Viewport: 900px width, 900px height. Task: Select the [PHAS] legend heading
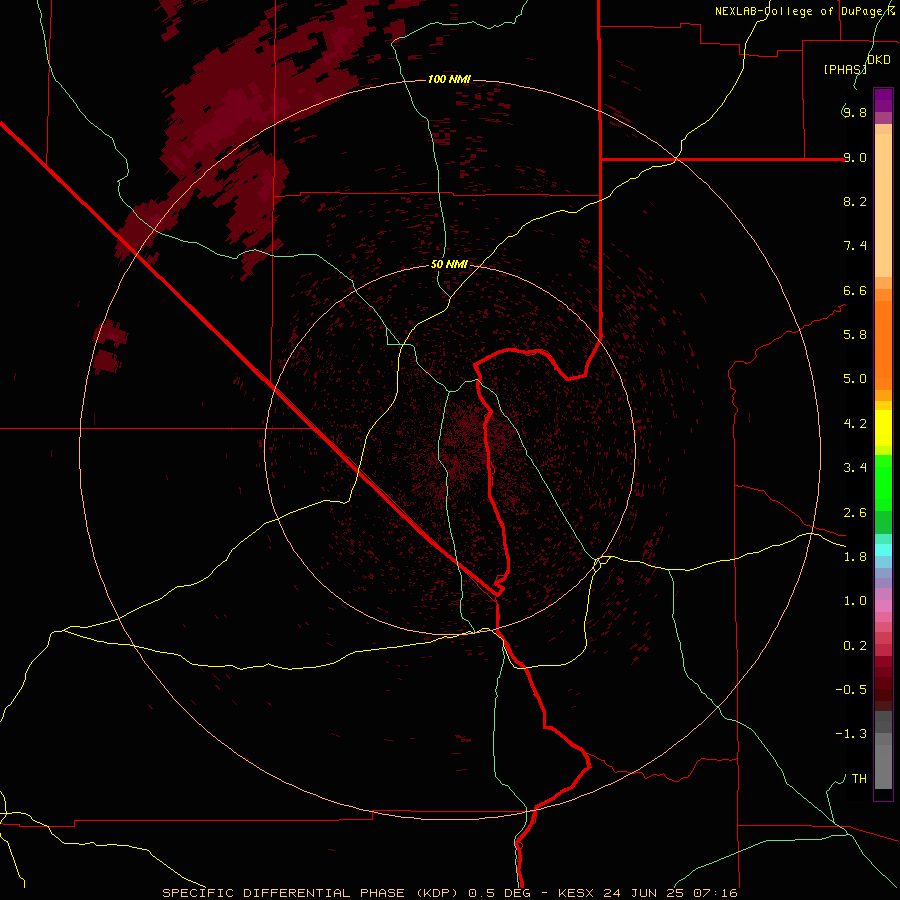(845, 69)
